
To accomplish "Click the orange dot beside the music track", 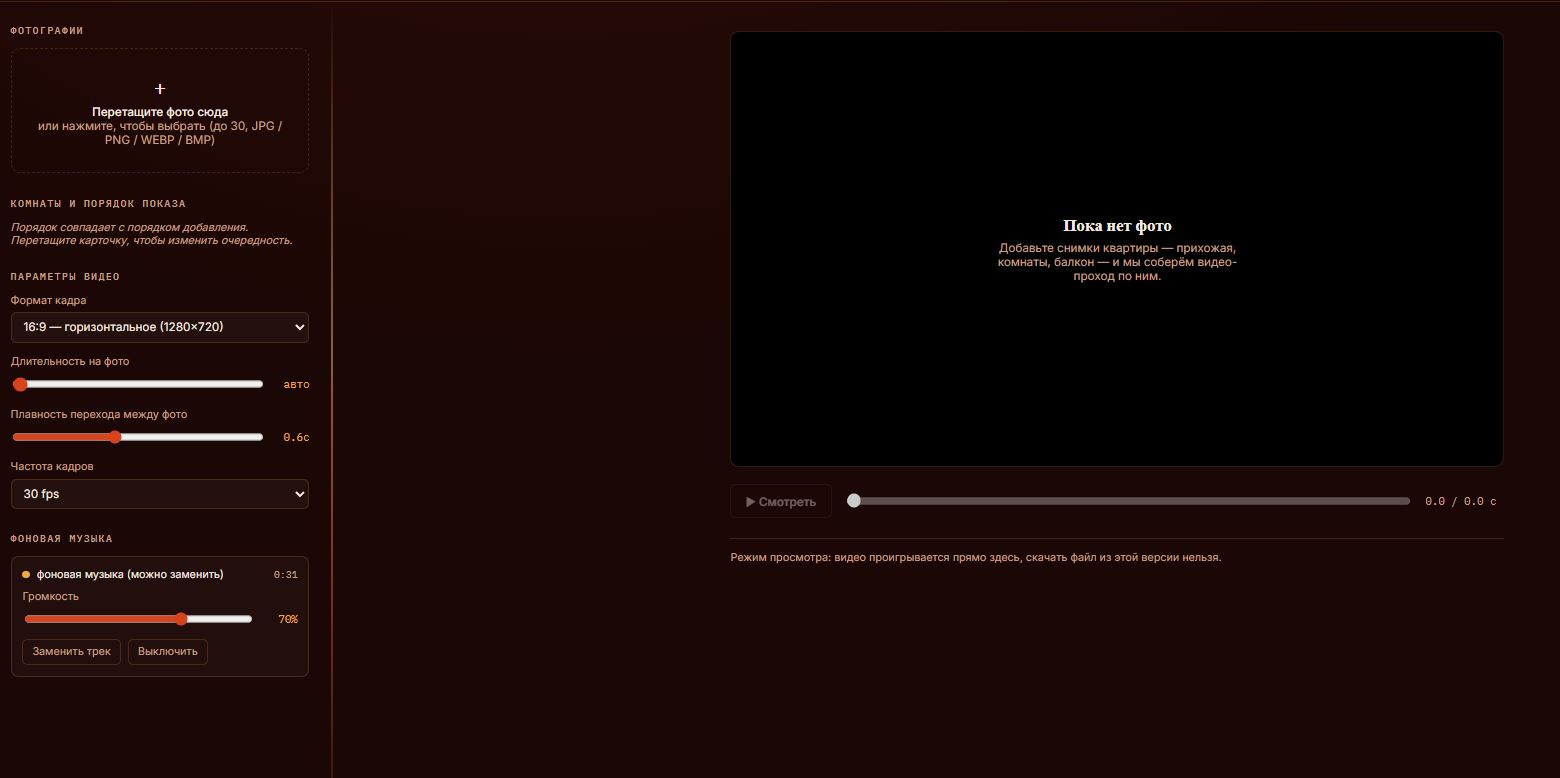I will [26, 575].
